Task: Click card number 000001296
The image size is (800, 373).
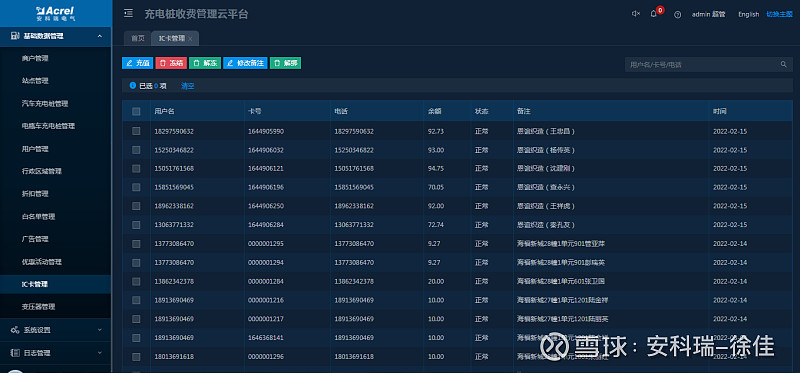Action: pos(266,356)
